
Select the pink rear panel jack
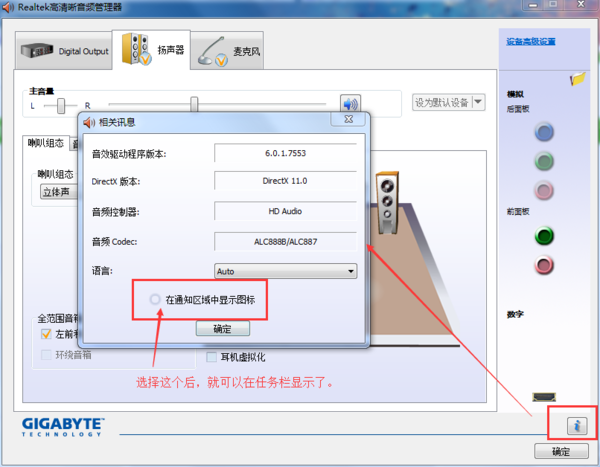point(544,190)
